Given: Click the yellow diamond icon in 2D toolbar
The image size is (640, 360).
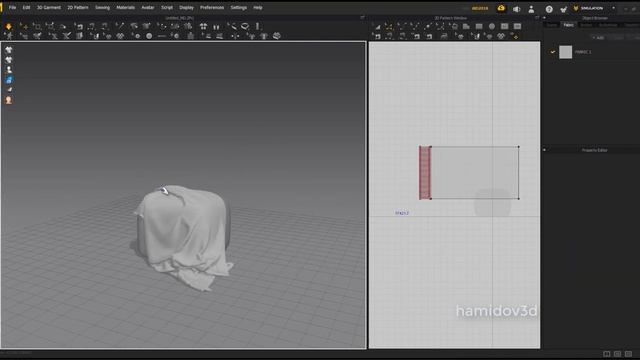Looking at the screenshot, I should (516, 37).
